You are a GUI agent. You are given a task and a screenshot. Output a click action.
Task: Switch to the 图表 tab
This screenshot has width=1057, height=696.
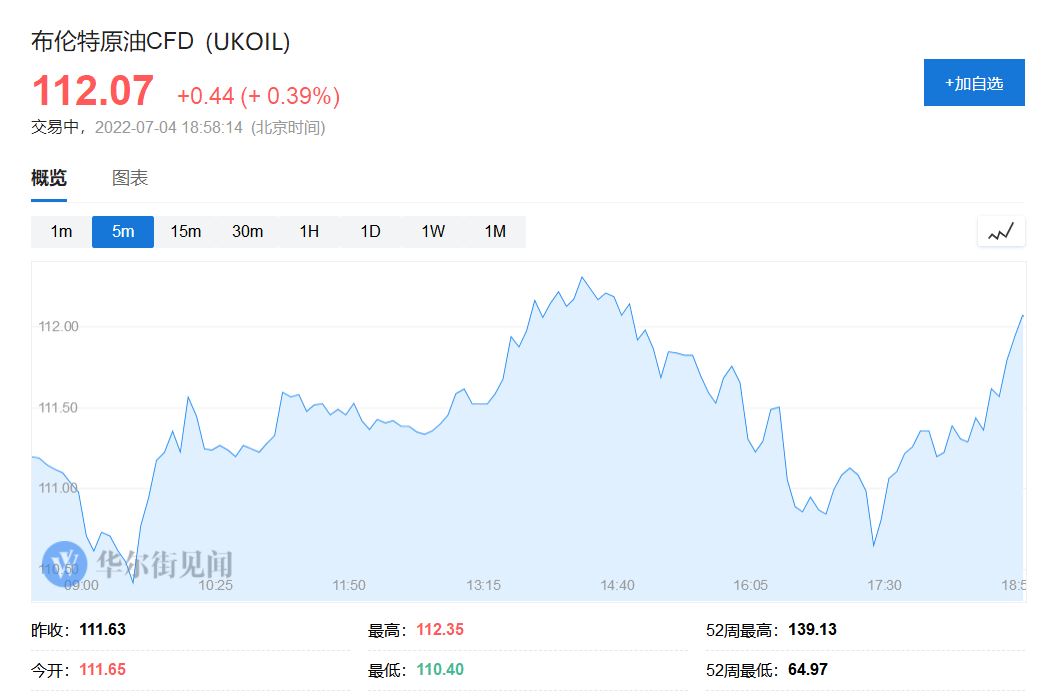130,178
